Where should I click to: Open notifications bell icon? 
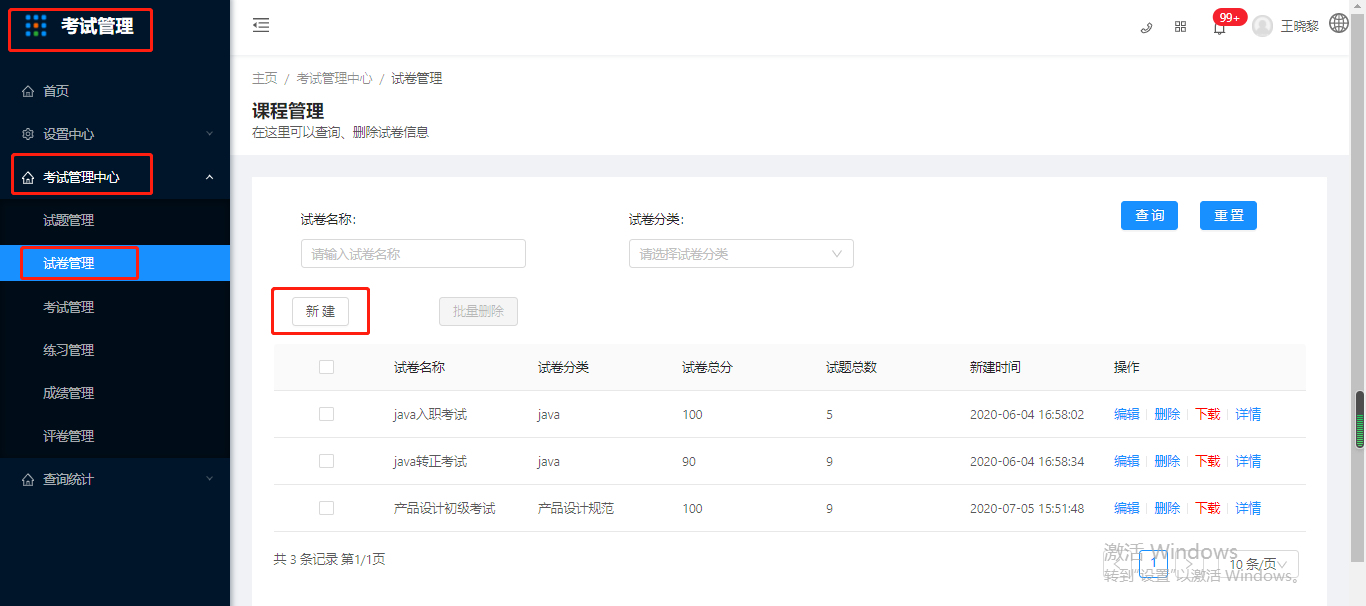tap(1219, 28)
